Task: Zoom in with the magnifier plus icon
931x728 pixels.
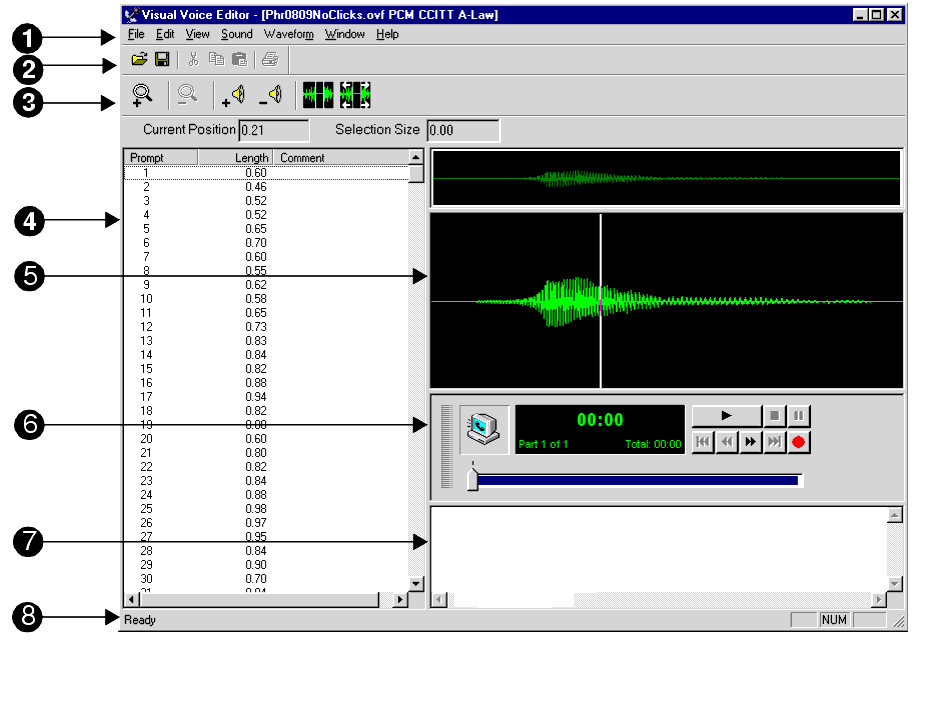Action: pyautogui.click(x=142, y=95)
